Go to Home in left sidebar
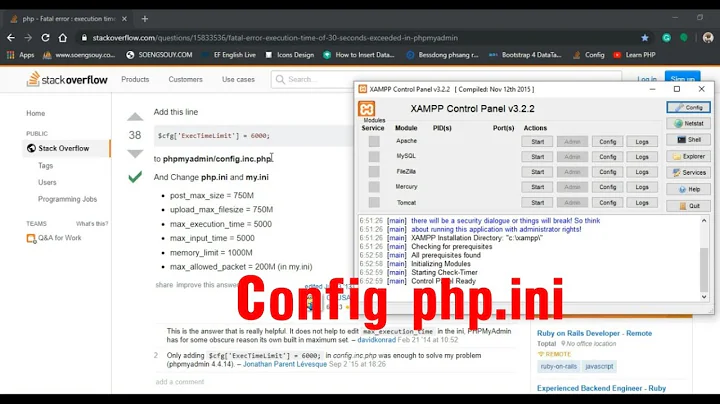Screen dimensions: 720x404 tap(35, 113)
